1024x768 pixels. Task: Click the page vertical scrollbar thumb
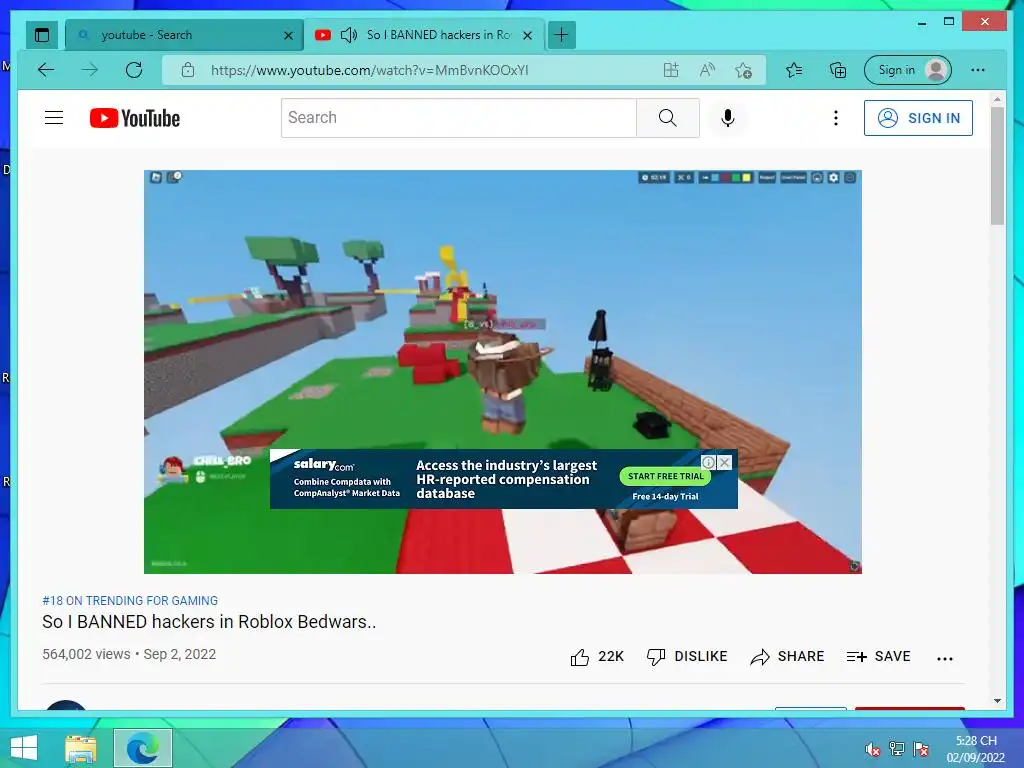click(x=997, y=166)
